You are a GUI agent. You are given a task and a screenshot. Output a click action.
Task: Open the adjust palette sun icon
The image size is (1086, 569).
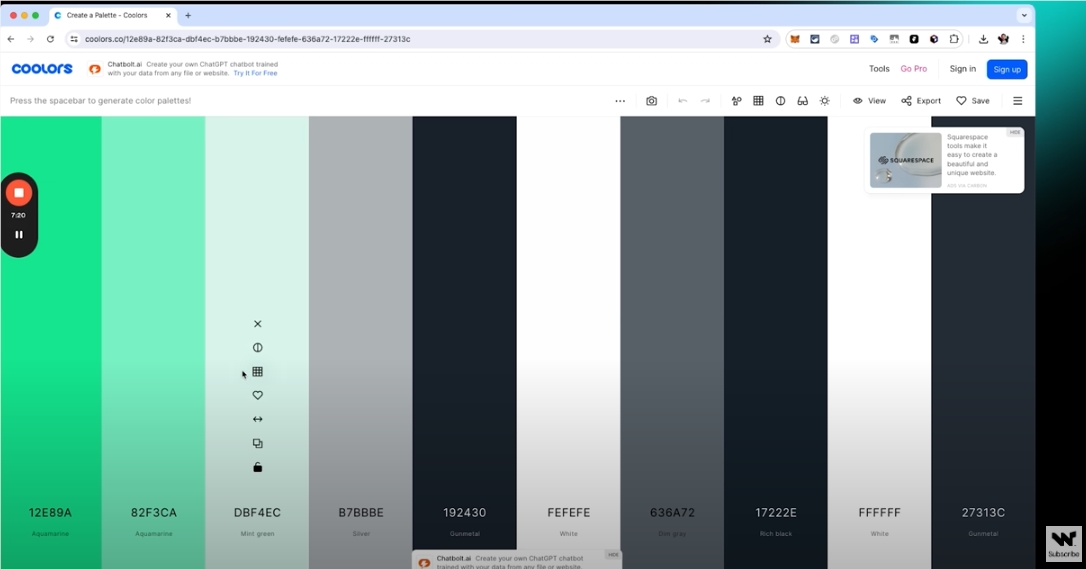(824, 101)
